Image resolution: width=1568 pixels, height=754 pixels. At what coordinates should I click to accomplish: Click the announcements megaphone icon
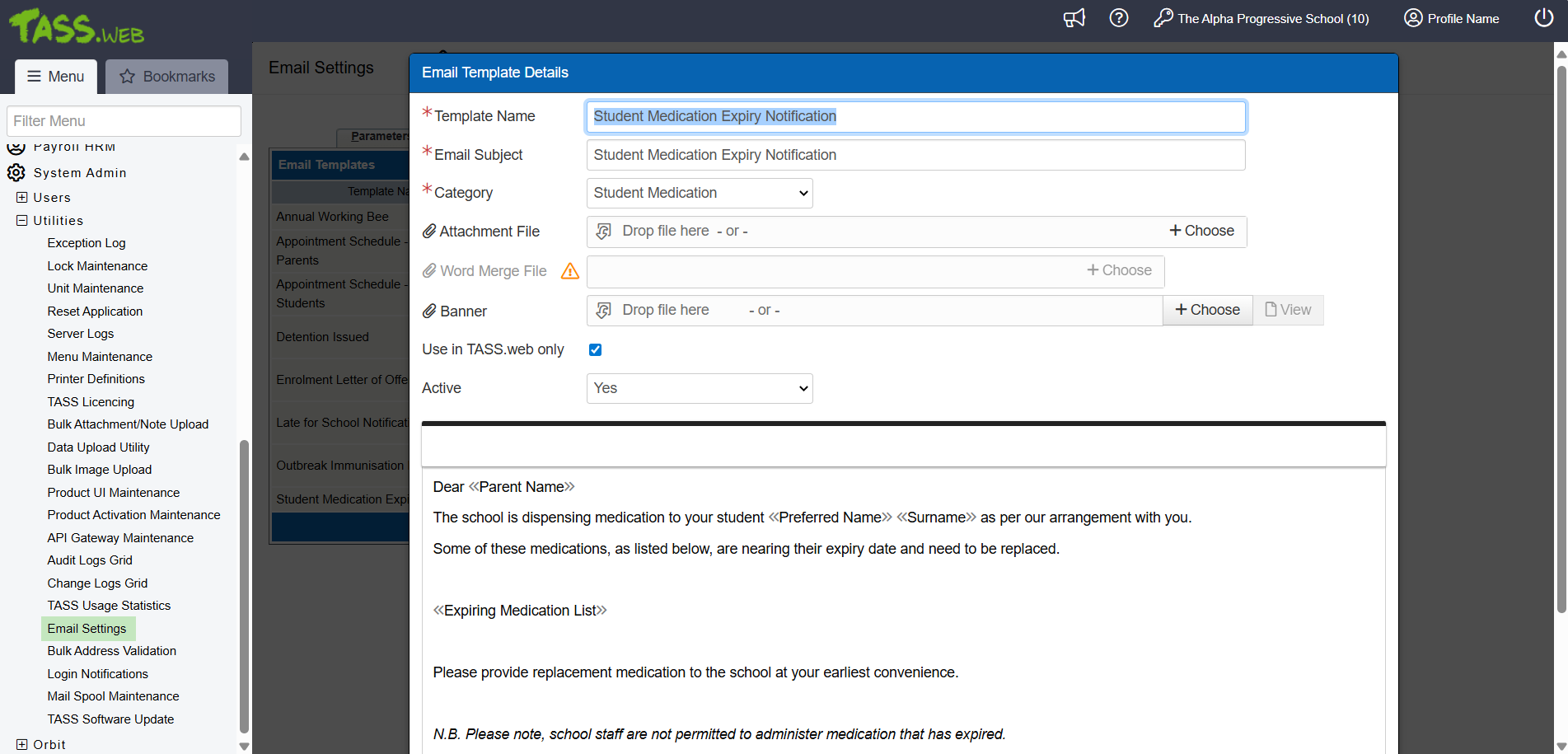[1074, 18]
